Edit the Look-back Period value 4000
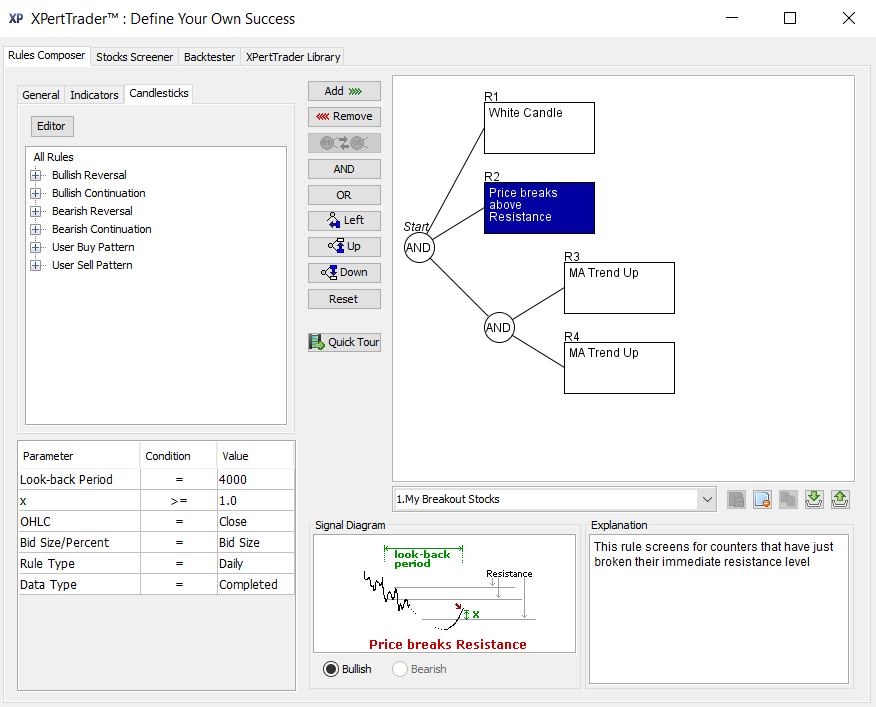Screen dimensions: 876x707 point(256,480)
